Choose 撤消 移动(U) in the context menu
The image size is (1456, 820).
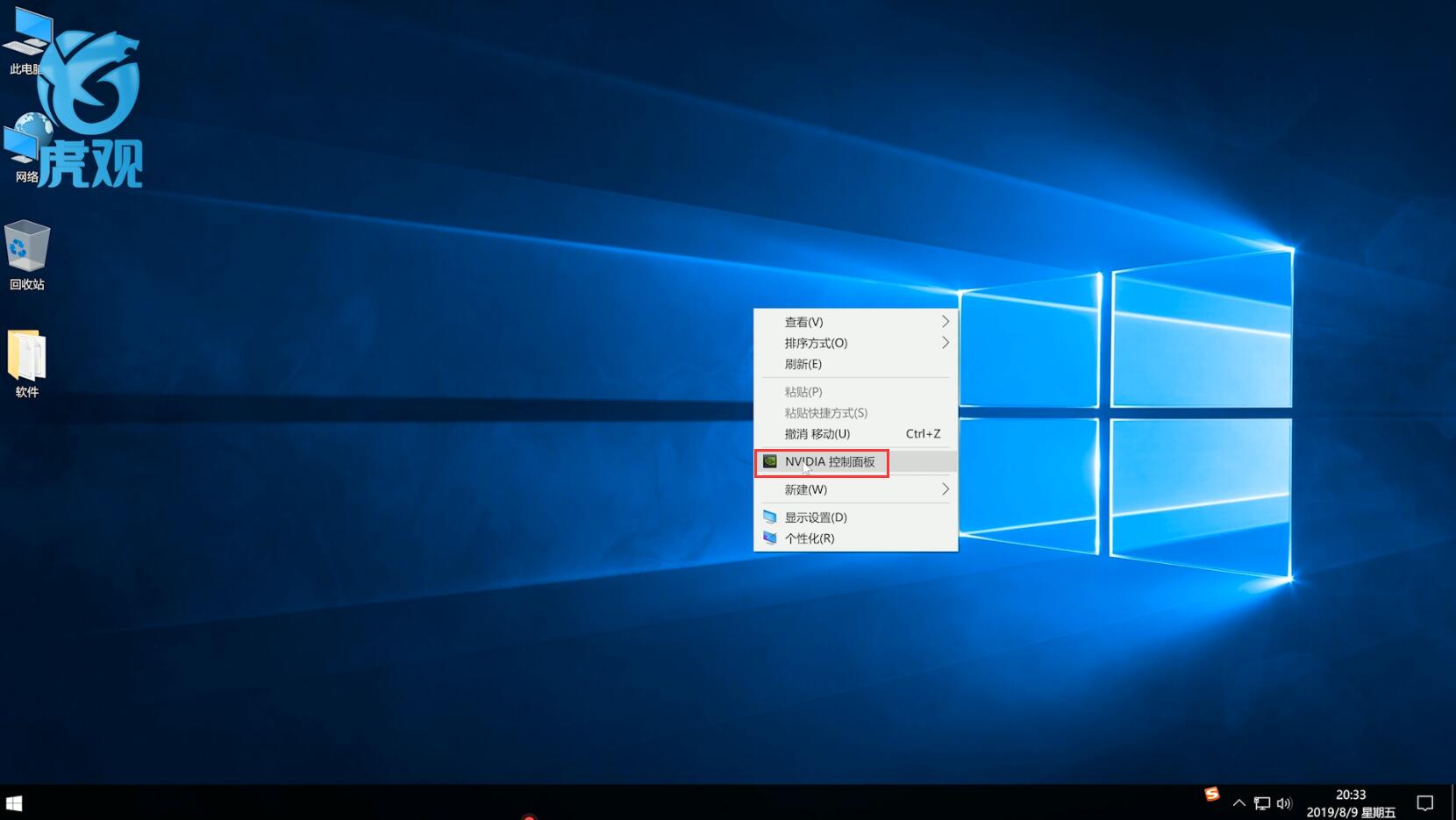(856, 434)
